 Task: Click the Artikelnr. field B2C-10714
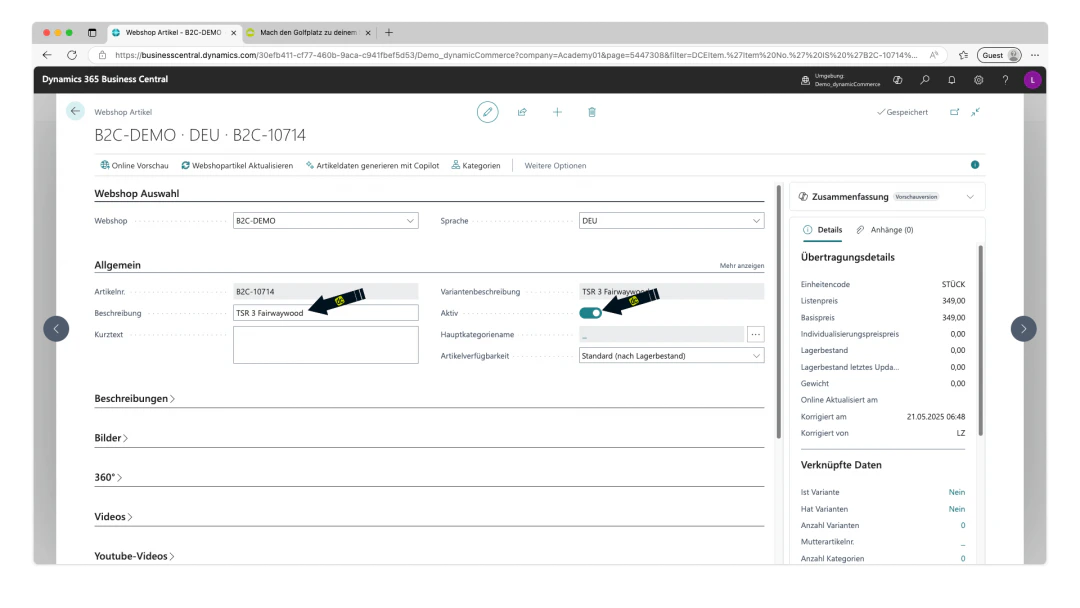click(x=325, y=291)
